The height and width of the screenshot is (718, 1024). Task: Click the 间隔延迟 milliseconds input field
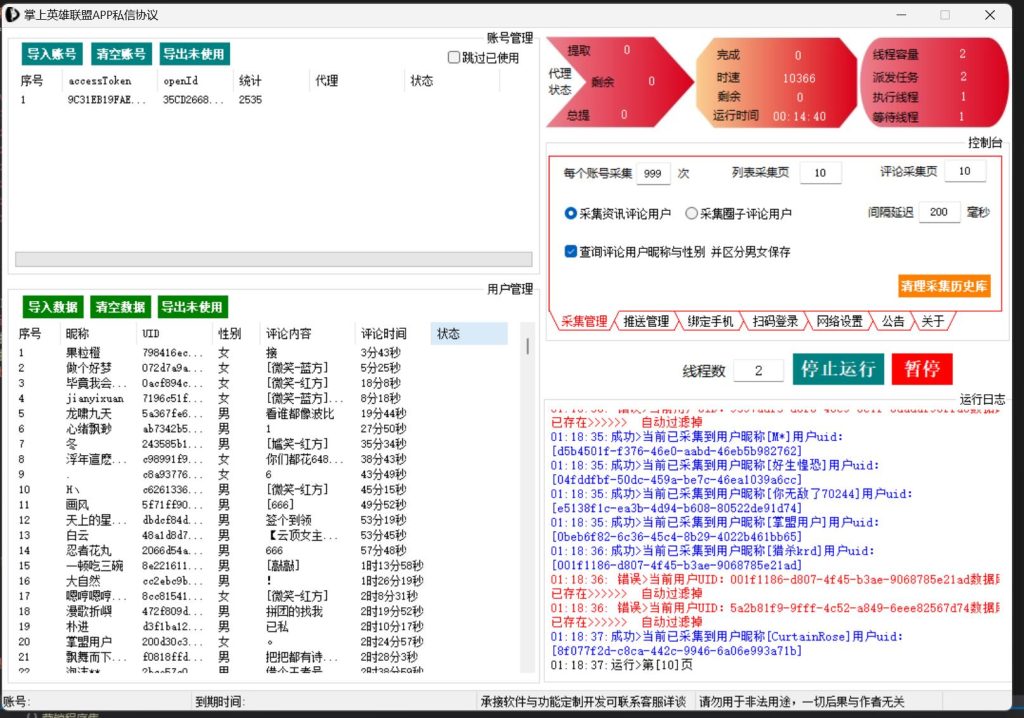coord(938,212)
